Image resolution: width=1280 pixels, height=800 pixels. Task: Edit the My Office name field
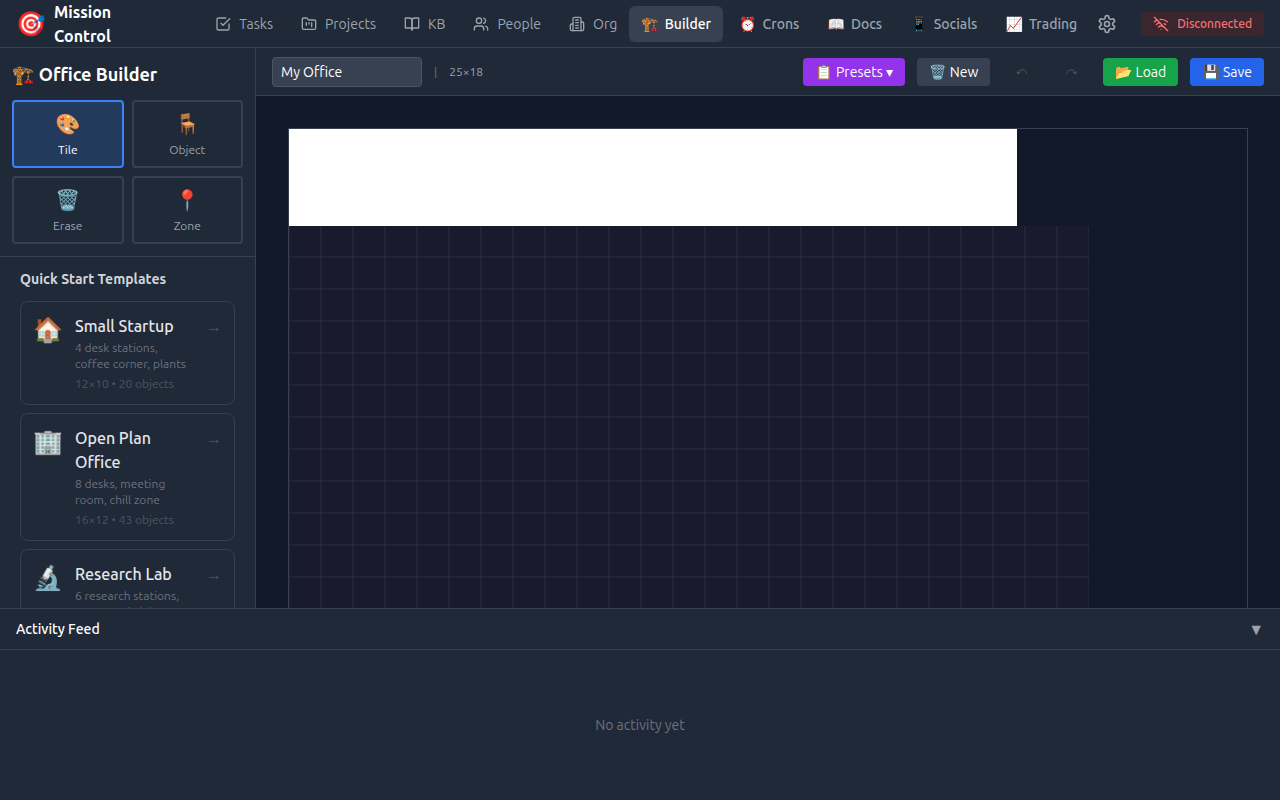point(346,72)
